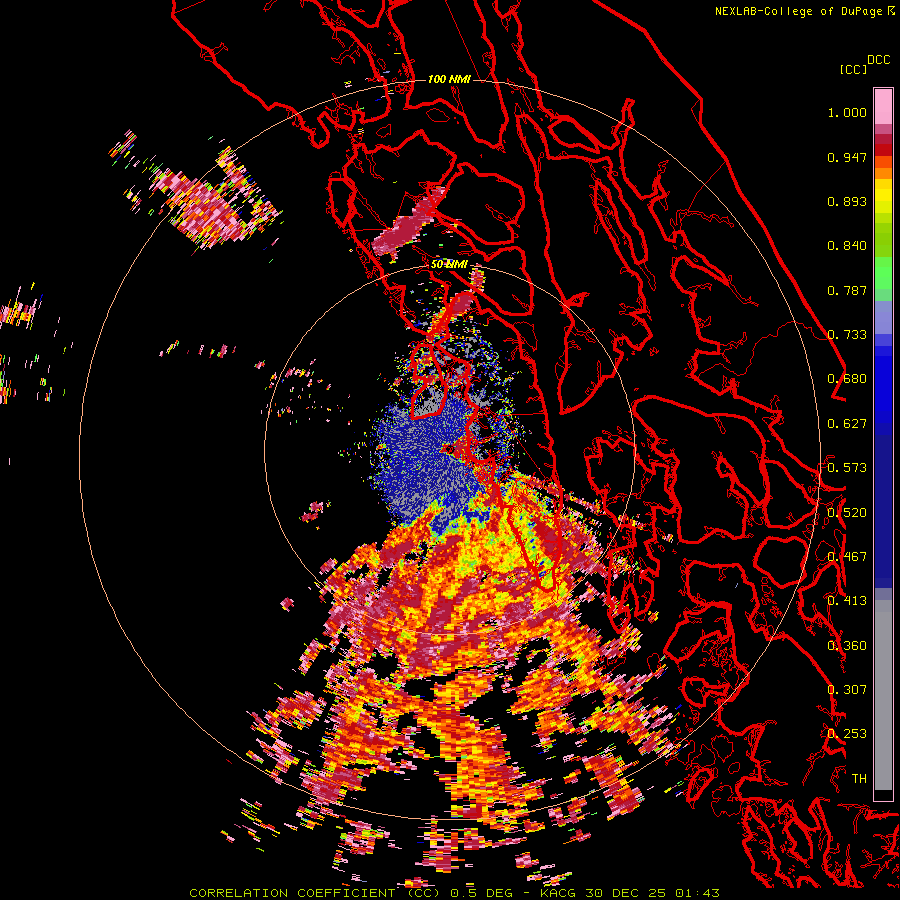Screen dimensions: 900x900
Task: Click the 50 NMI range ring label
Action: (449, 264)
